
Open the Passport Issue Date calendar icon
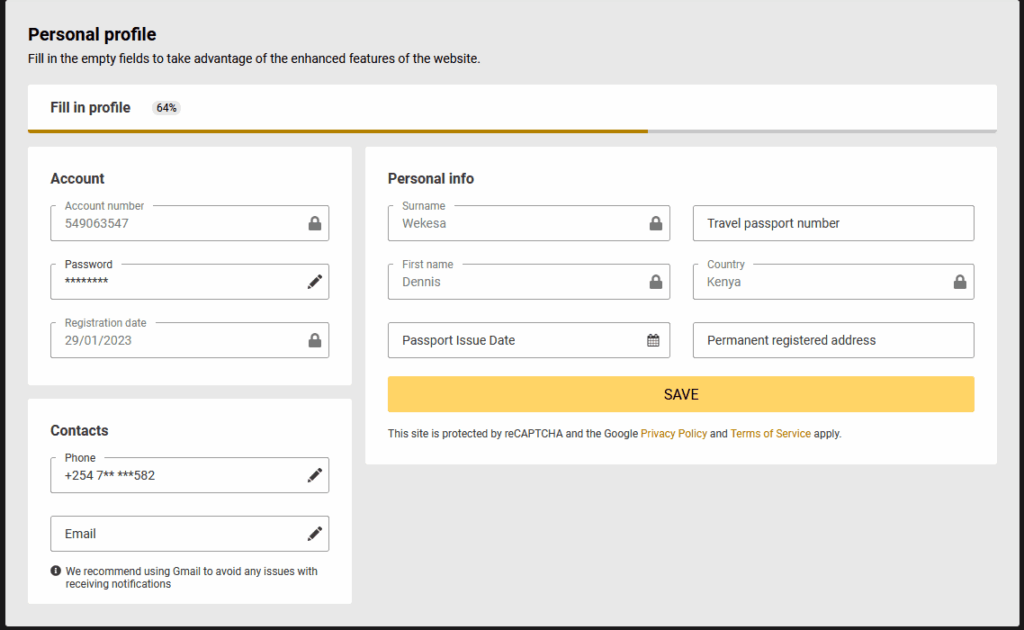(x=653, y=340)
